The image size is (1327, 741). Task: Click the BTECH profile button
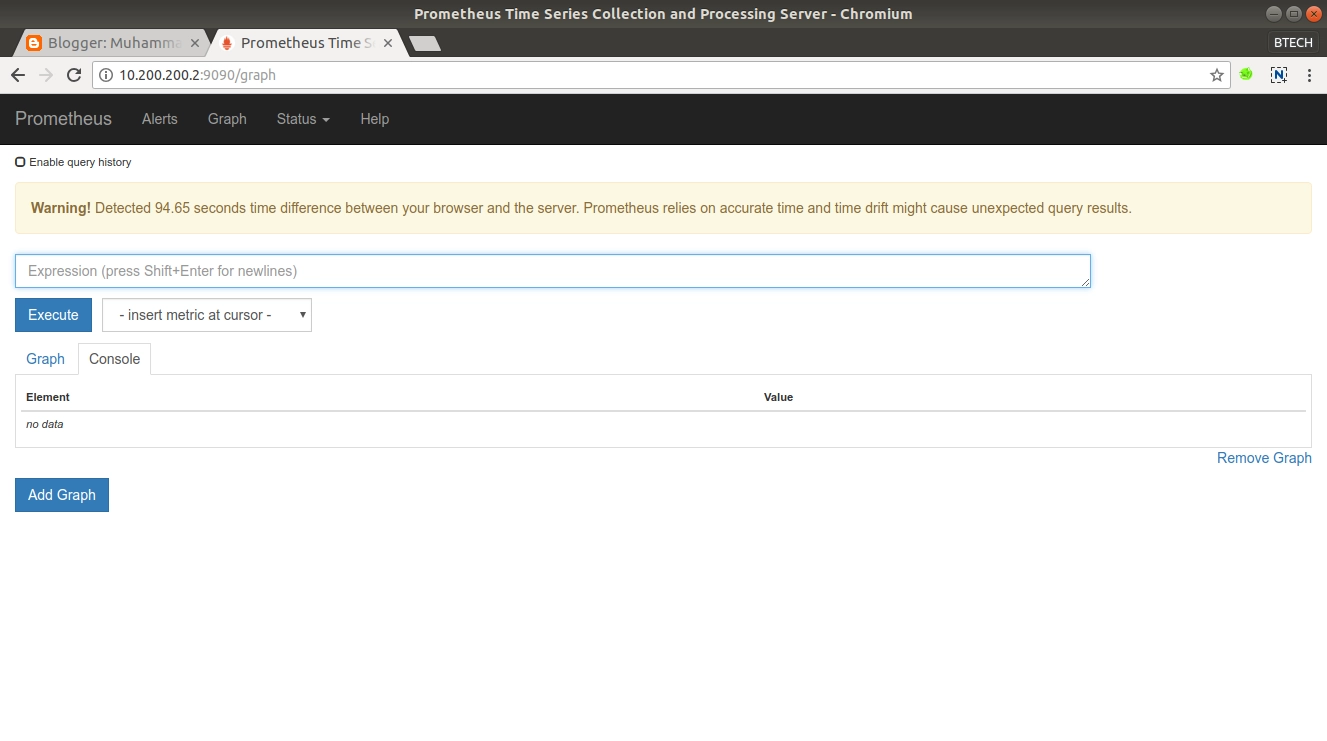point(1293,43)
